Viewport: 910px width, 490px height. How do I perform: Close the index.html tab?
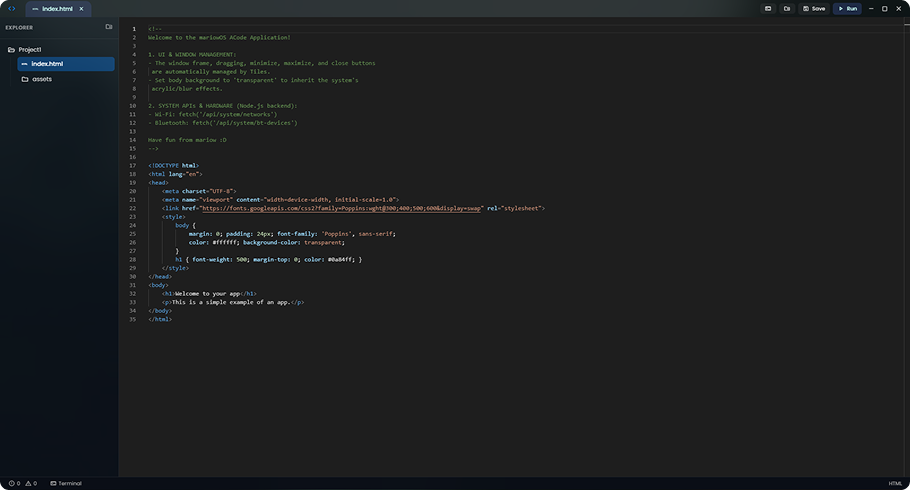point(81,9)
